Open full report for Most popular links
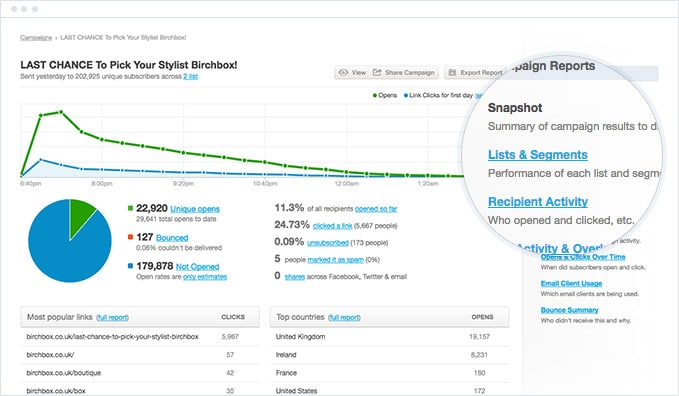Screen dimensions: 679x396 [112, 318]
